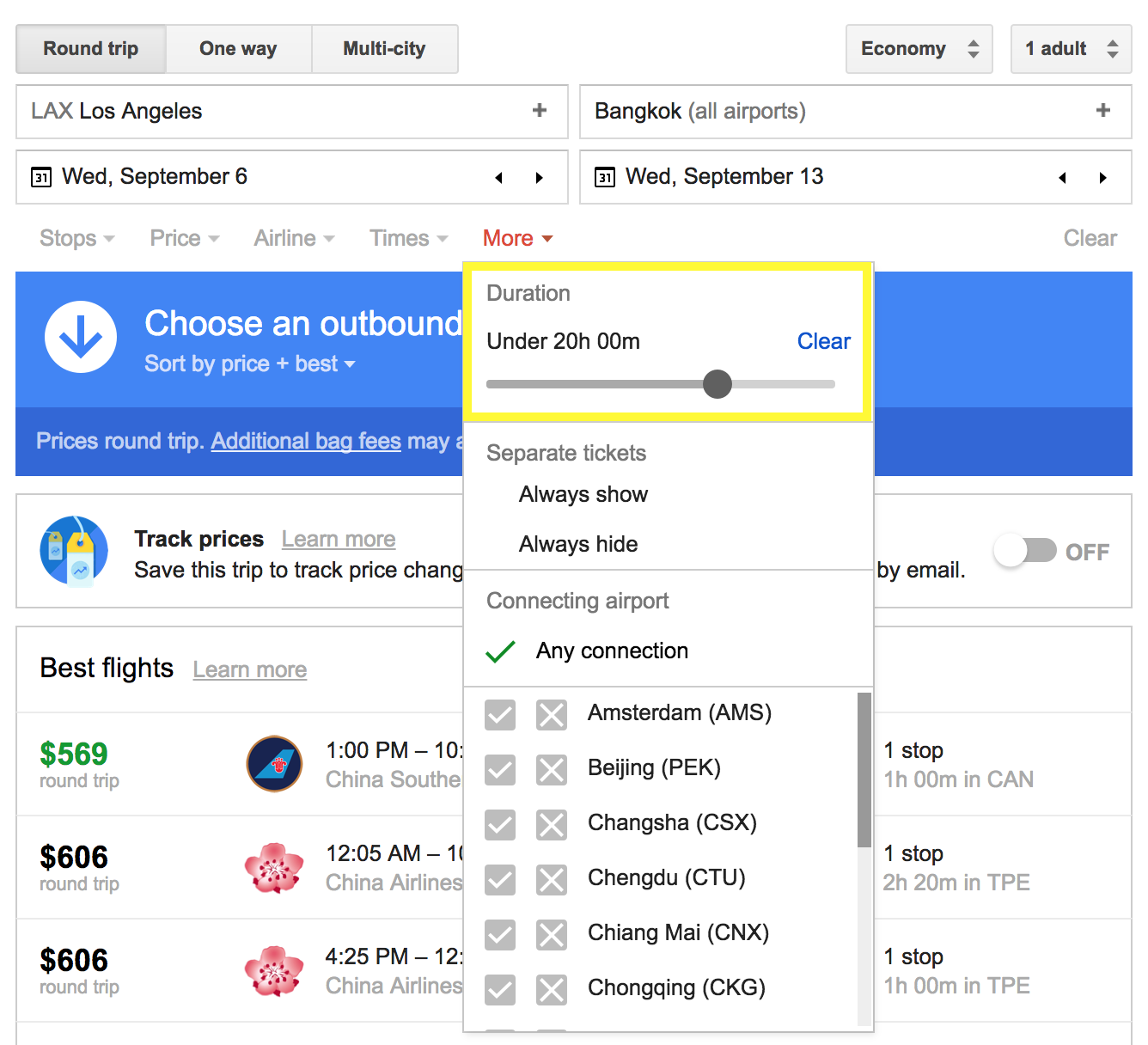Toggle the Chengdu (CTU) checkbox
Screen dimensions: 1148x1045
(500, 879)
